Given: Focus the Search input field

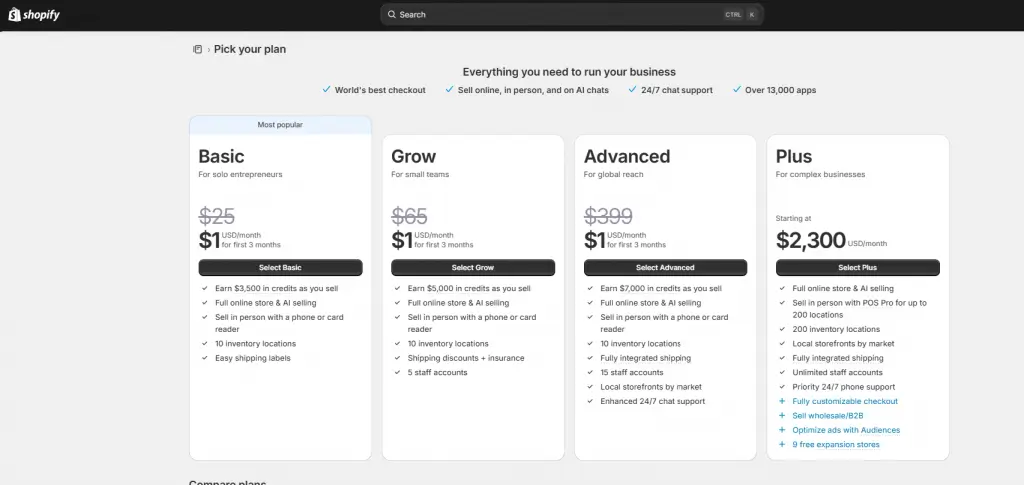Looking at the screenshot, I should [x=572, y=14].
